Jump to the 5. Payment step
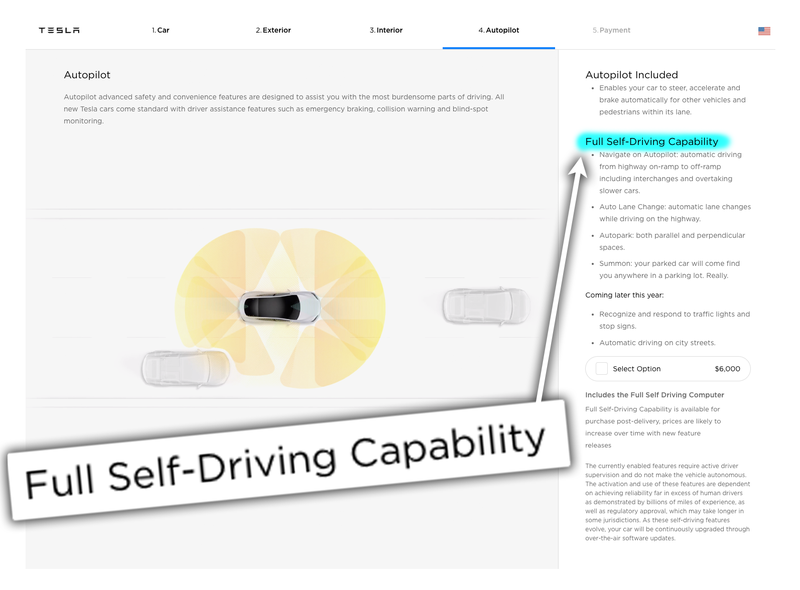 611,30
